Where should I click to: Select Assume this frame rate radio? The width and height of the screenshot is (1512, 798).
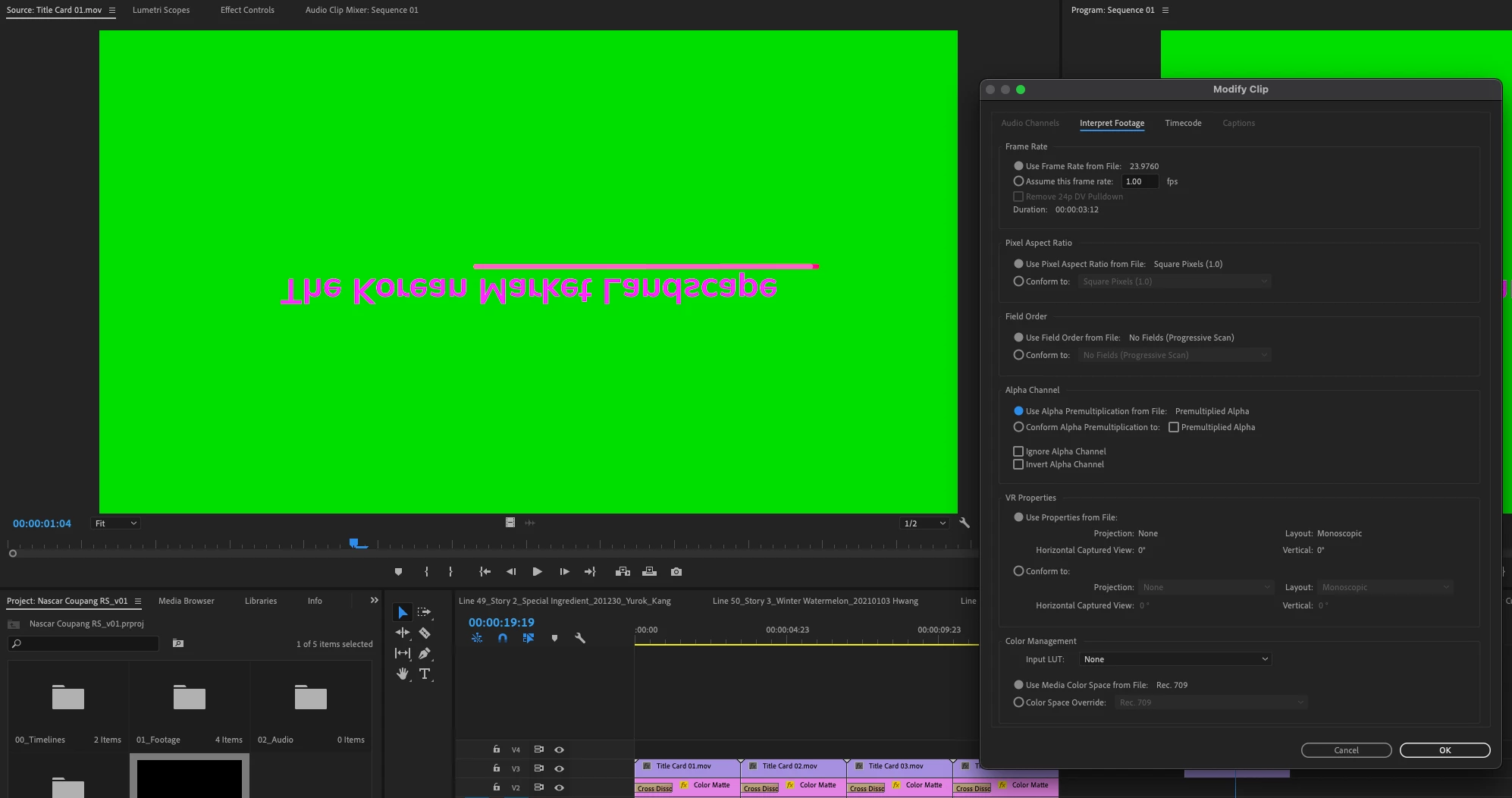[1018, 181]
